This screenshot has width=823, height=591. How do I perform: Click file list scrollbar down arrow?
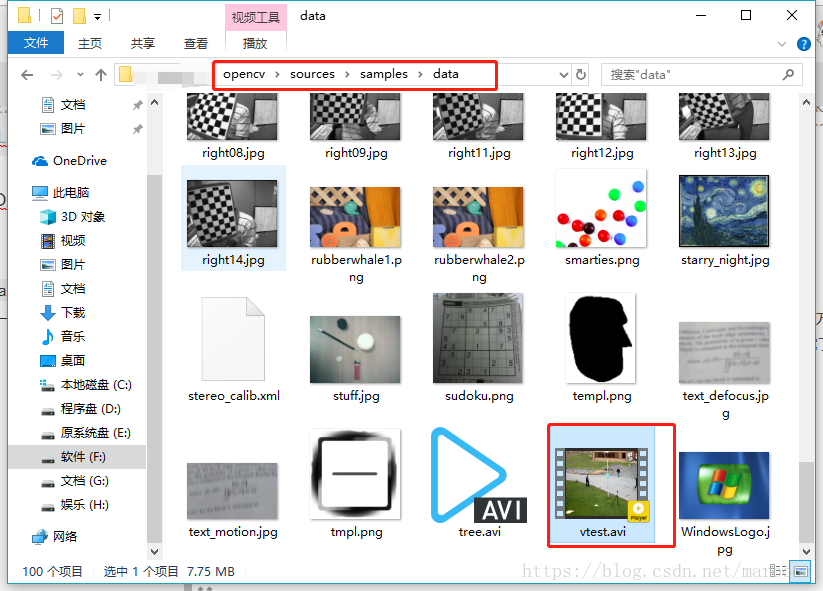click(x=806, y=551)
